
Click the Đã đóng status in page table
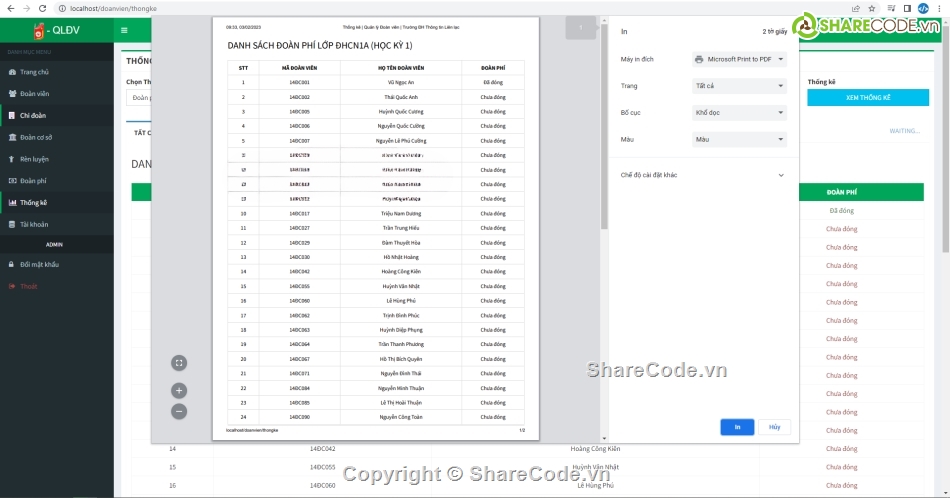pyautogui.click(x=842, y=211)
